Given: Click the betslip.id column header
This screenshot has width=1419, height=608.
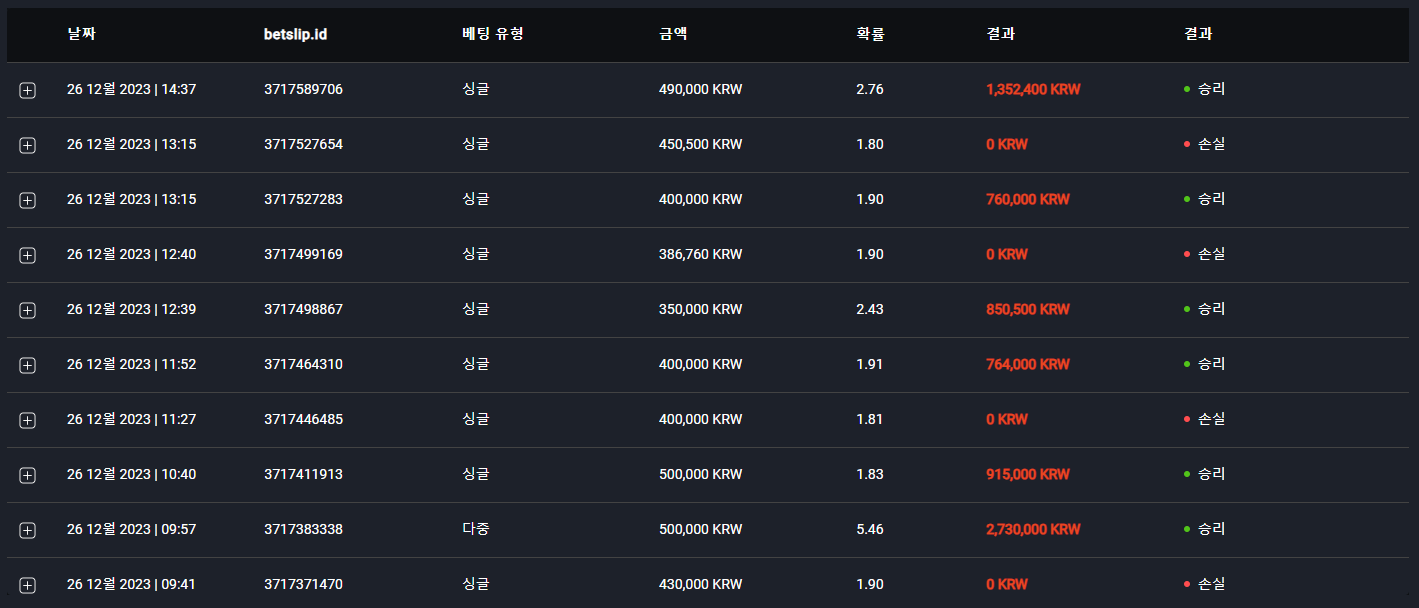Looking at the screenshot, I should point(296,34).
